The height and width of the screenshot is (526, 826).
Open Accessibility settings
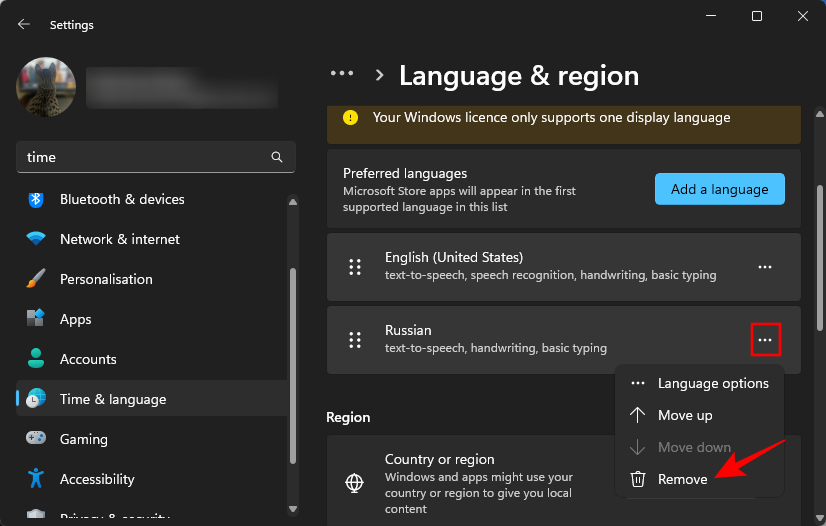[97, 479]
